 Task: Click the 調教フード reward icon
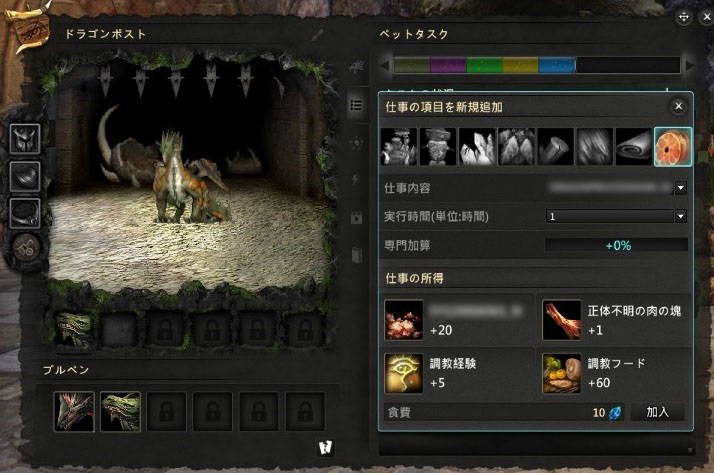tap(562, 373)
